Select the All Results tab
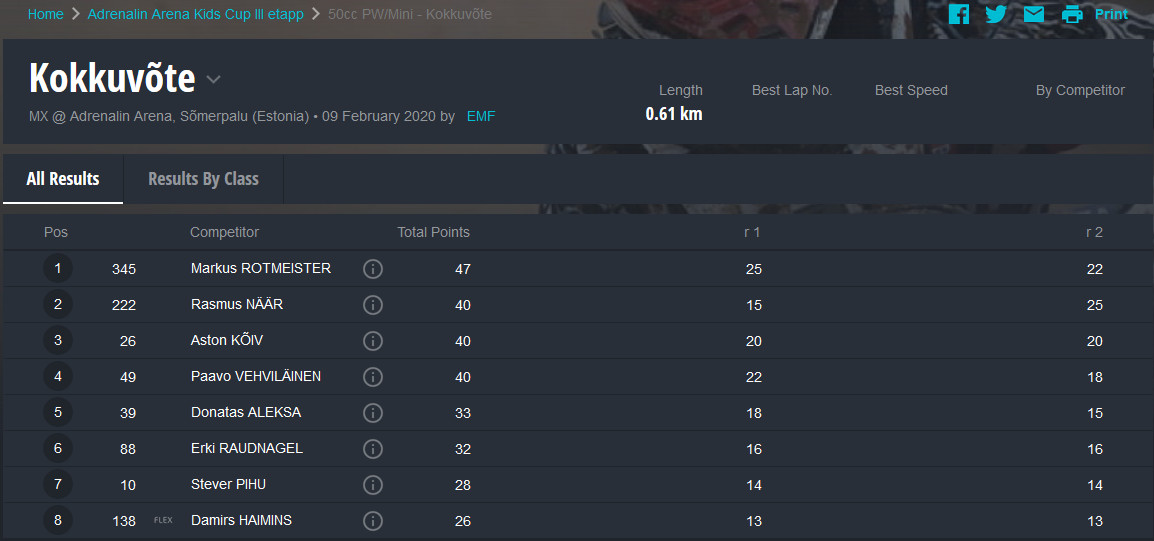 pos(63,179)
